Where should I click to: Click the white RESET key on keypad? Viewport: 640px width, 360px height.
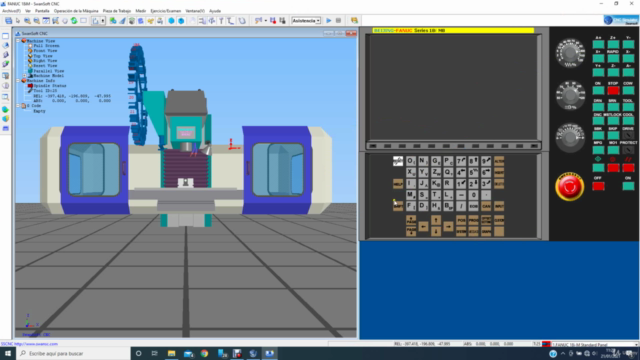(398, 161)
